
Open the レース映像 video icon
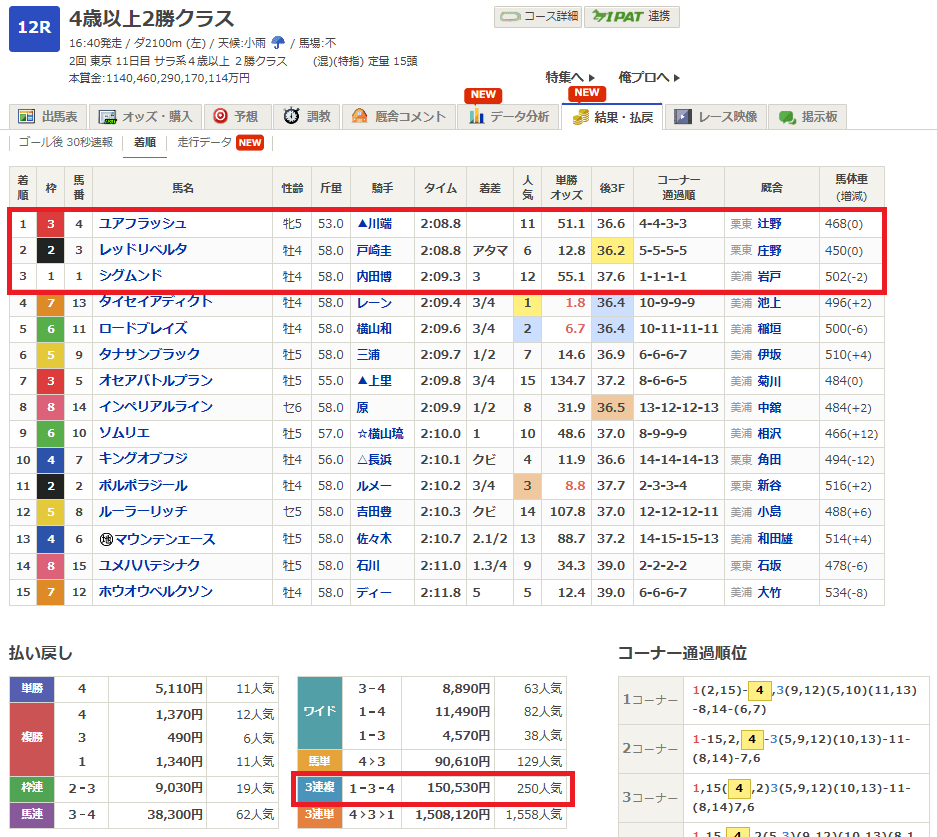[x=683, y=117]
